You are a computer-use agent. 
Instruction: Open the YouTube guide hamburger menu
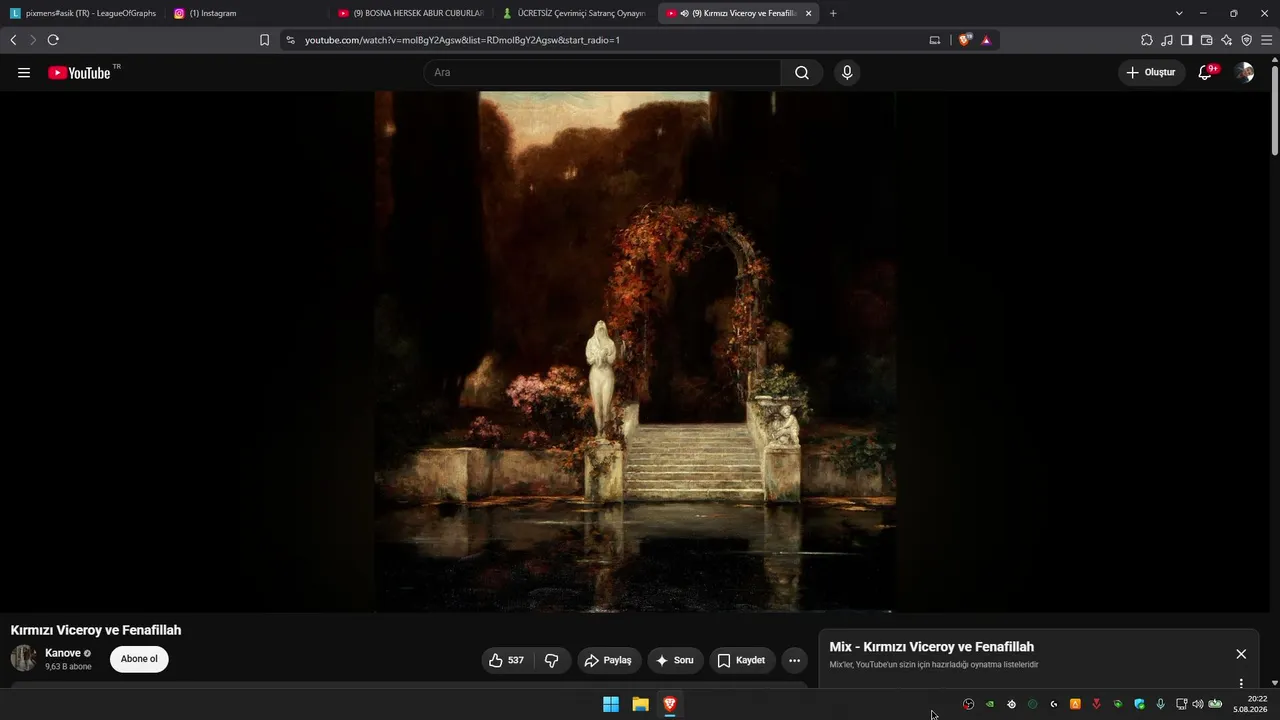(x=24, y=72)
